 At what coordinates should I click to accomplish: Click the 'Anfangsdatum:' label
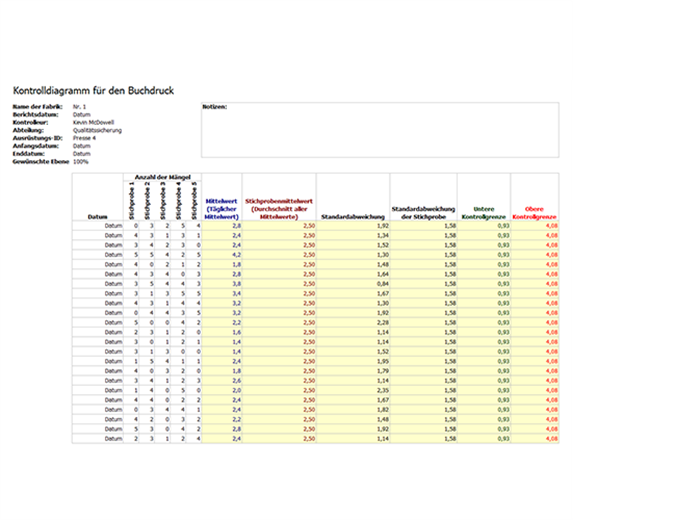(36, 145)
